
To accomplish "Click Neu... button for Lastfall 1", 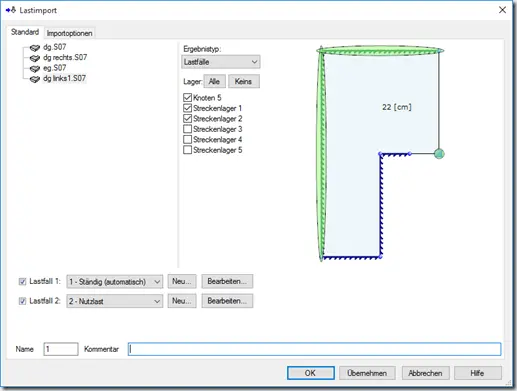I will [x=182, y=281].
